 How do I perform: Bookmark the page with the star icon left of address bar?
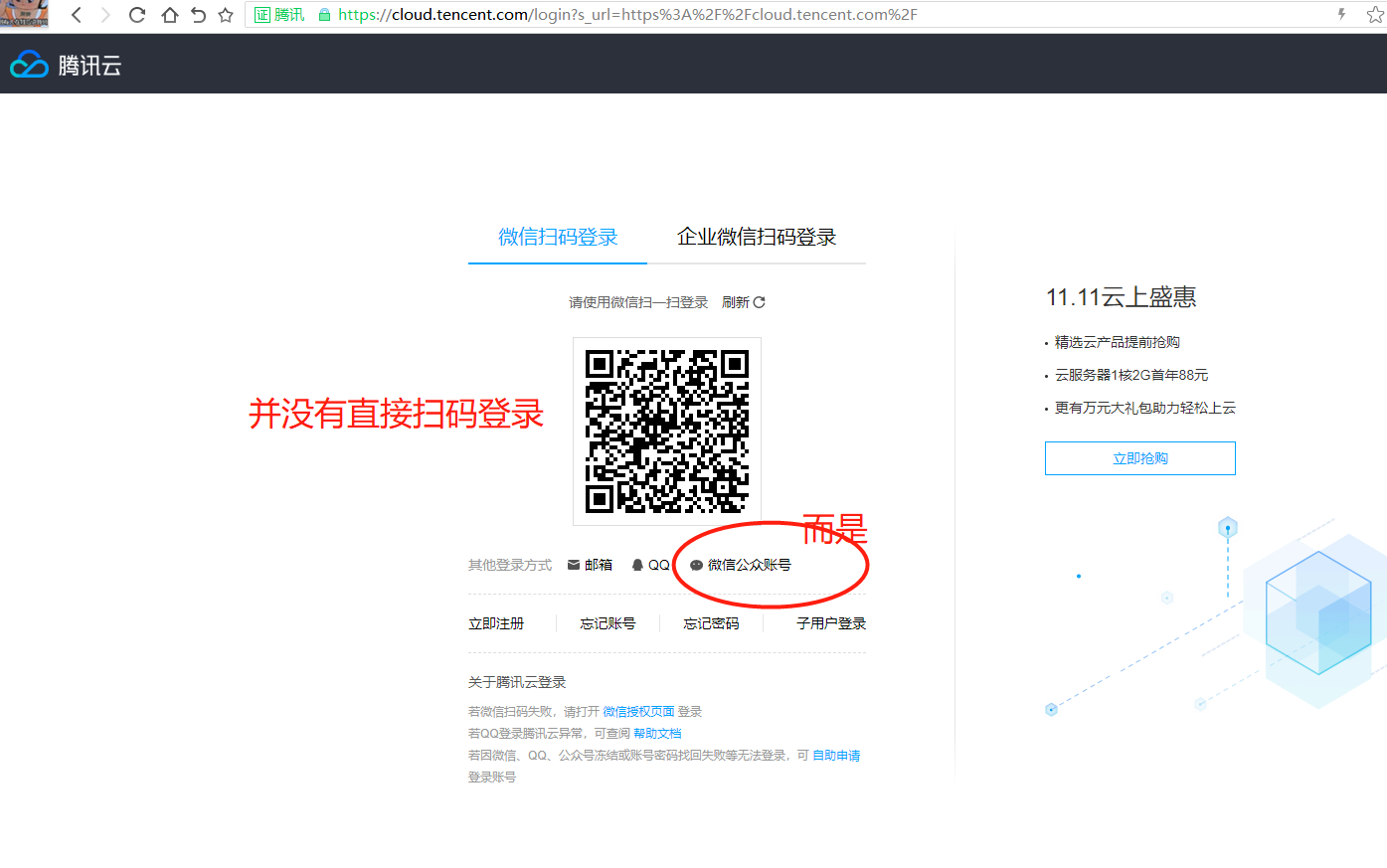coord(226,15)
